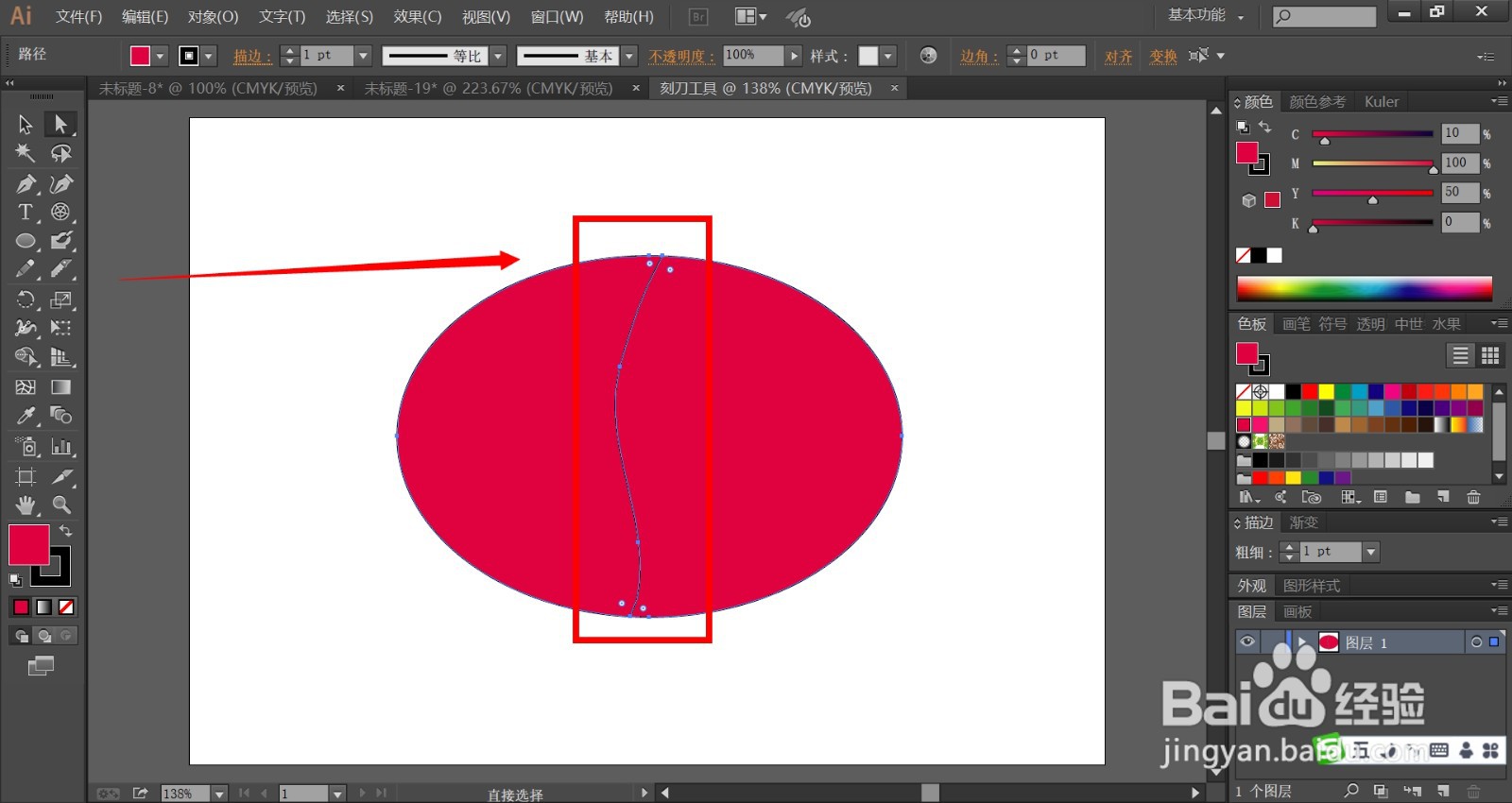
Task: Open the 基本功能 workspace dropdown
Action: (x=1207, y=16)
